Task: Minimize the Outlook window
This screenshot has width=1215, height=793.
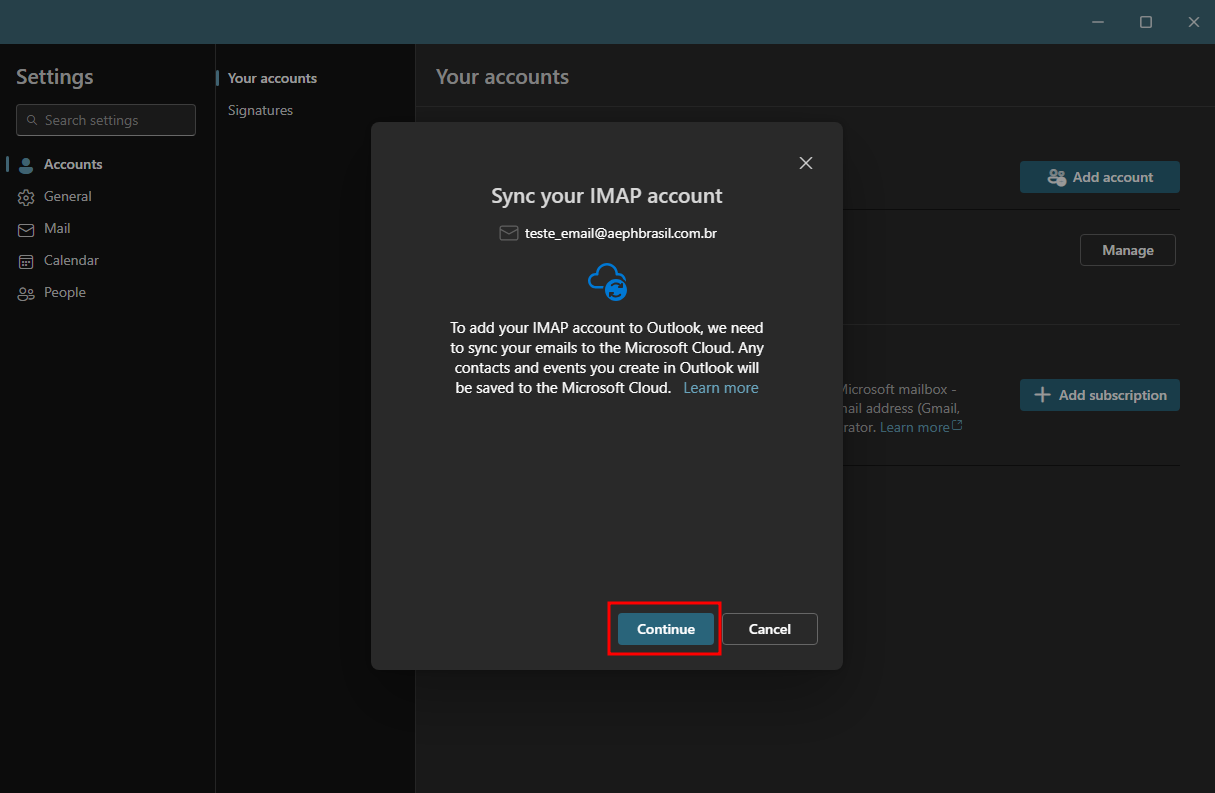Action: [1098, 22]
